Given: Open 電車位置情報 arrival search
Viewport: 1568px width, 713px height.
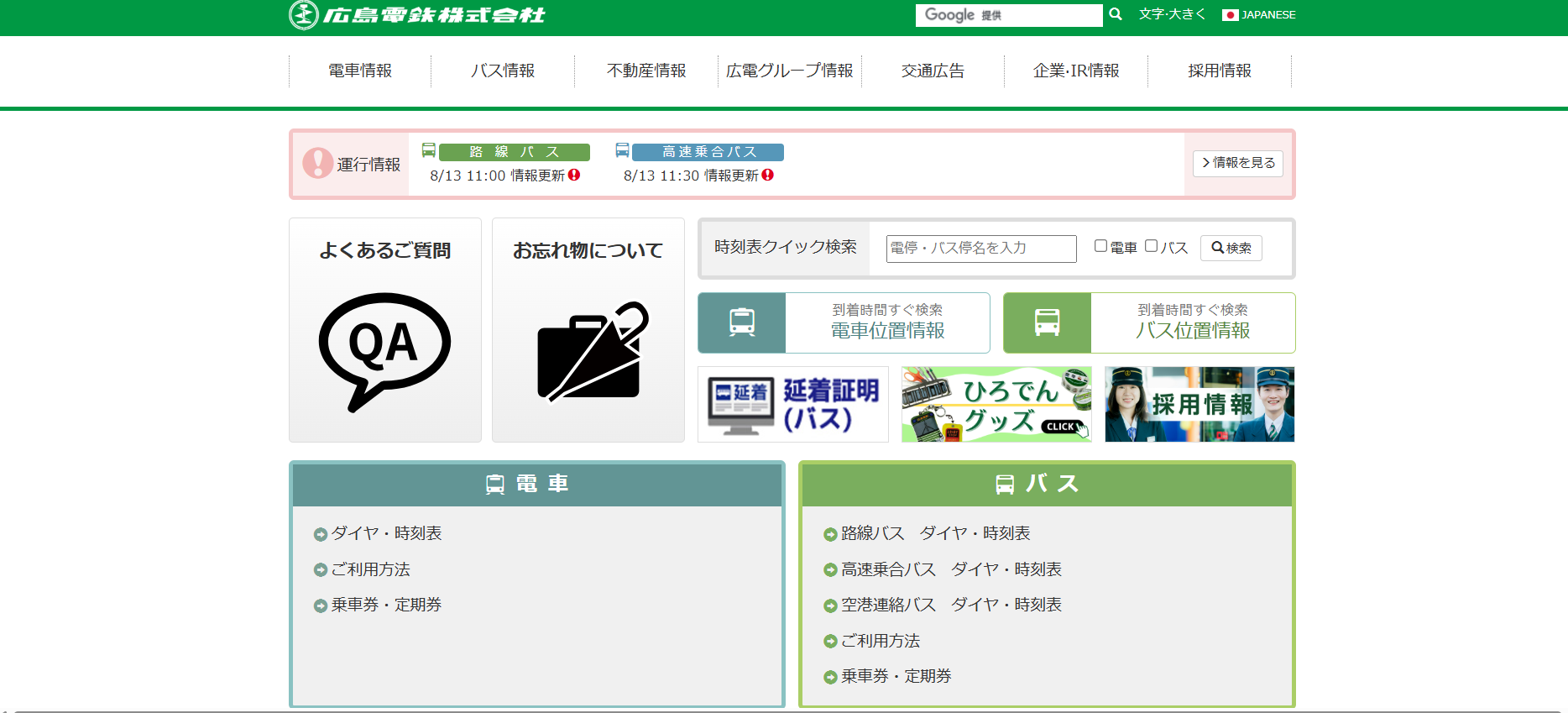Looking at the screenshot, I should [x=844, y=322].
